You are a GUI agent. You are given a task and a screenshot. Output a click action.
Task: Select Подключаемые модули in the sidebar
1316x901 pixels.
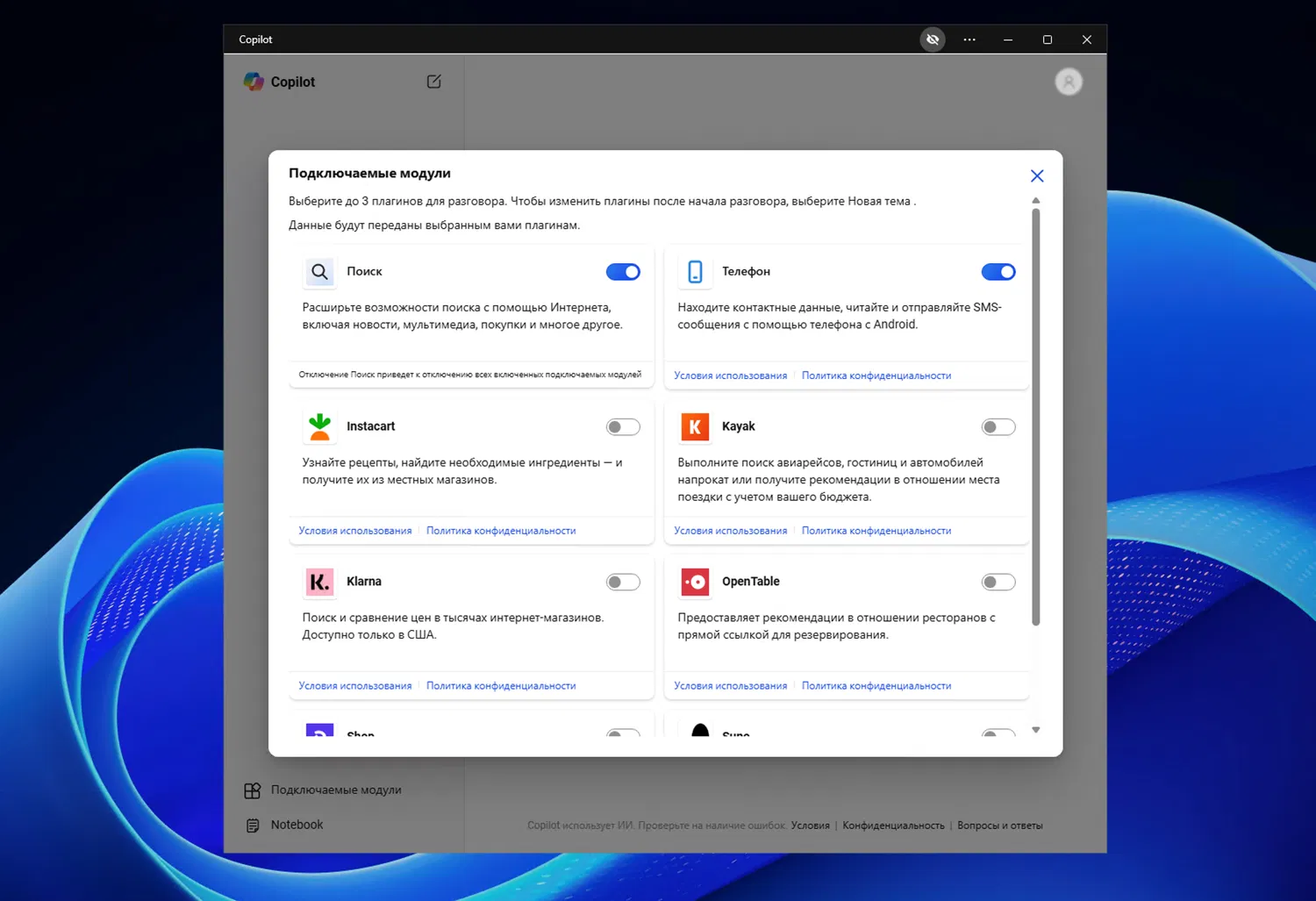tap(336, 790)
